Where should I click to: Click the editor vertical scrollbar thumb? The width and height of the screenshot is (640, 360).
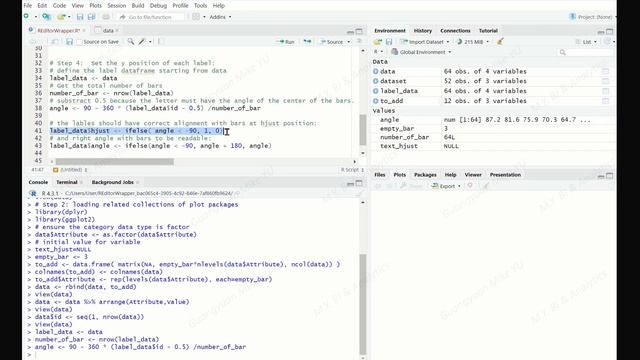[363, 130]
